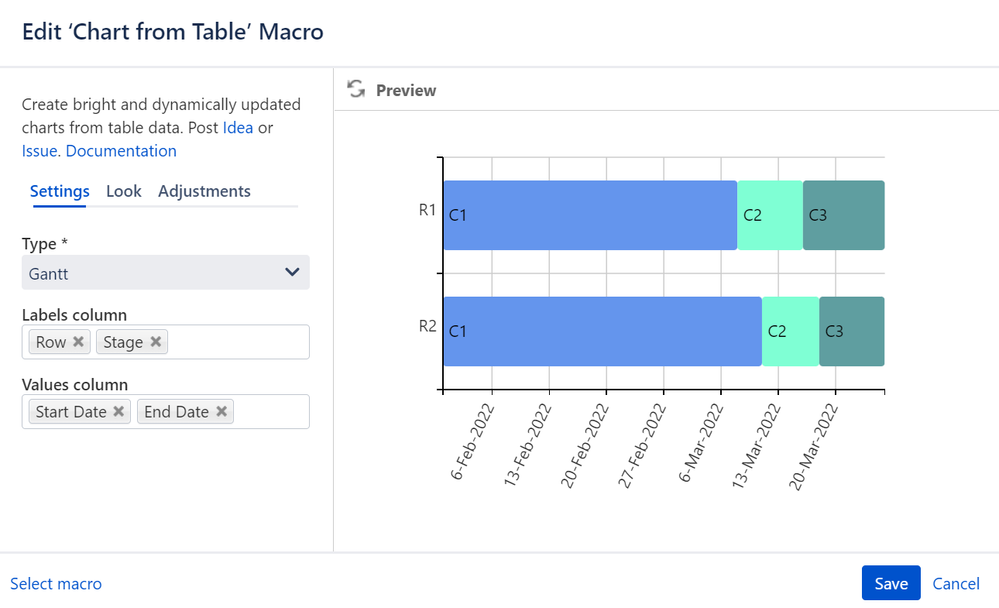Image resolution: width=999 pixels, height=608 pixels.
Task: Remove the Row label tag
Action: click(x=79, y=342)
